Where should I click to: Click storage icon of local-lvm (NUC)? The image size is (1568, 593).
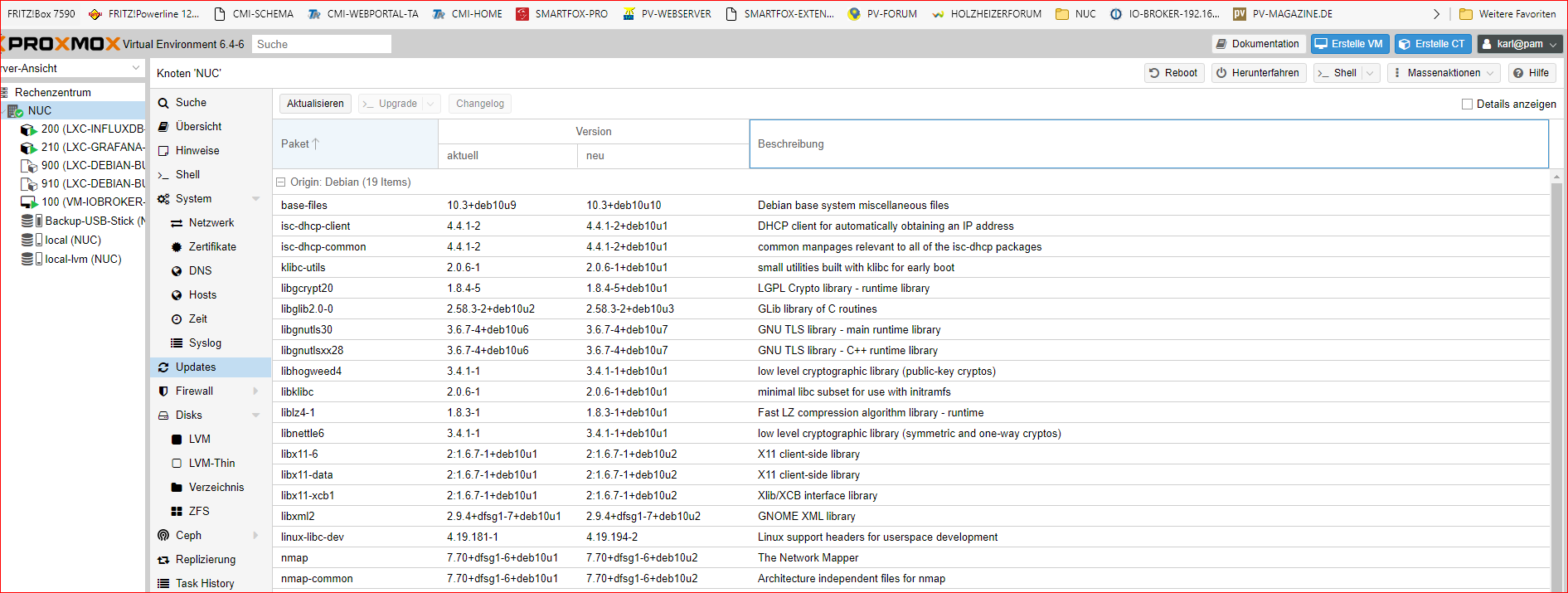point(32,260)
